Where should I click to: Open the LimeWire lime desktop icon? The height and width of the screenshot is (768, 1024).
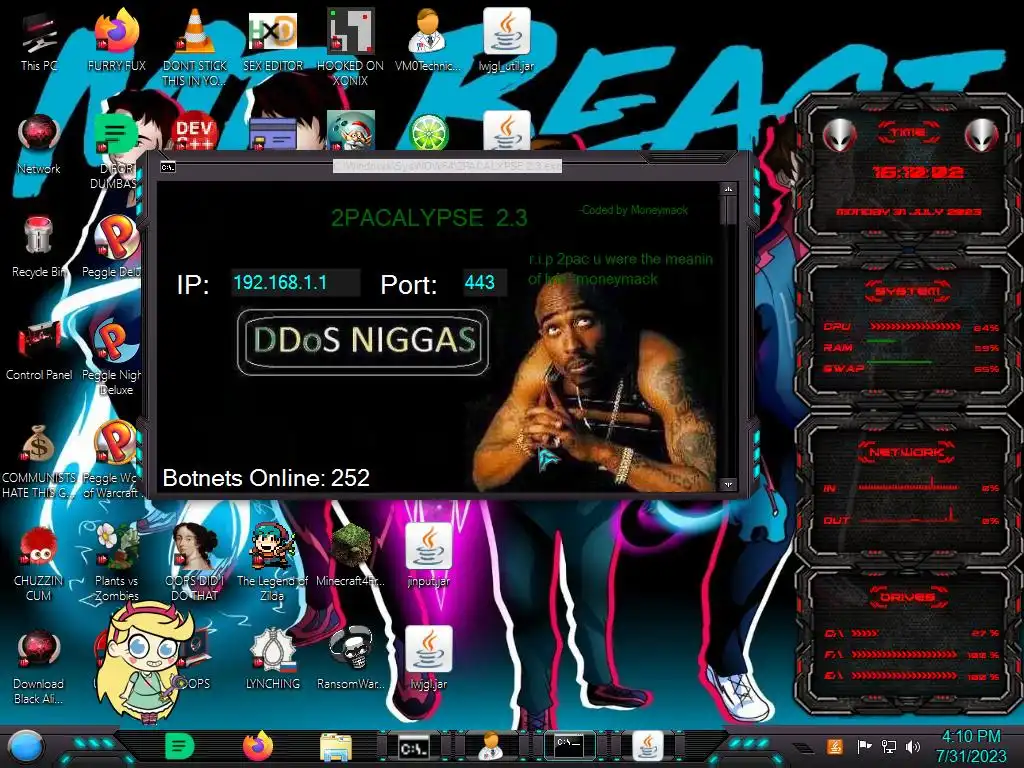428,132
